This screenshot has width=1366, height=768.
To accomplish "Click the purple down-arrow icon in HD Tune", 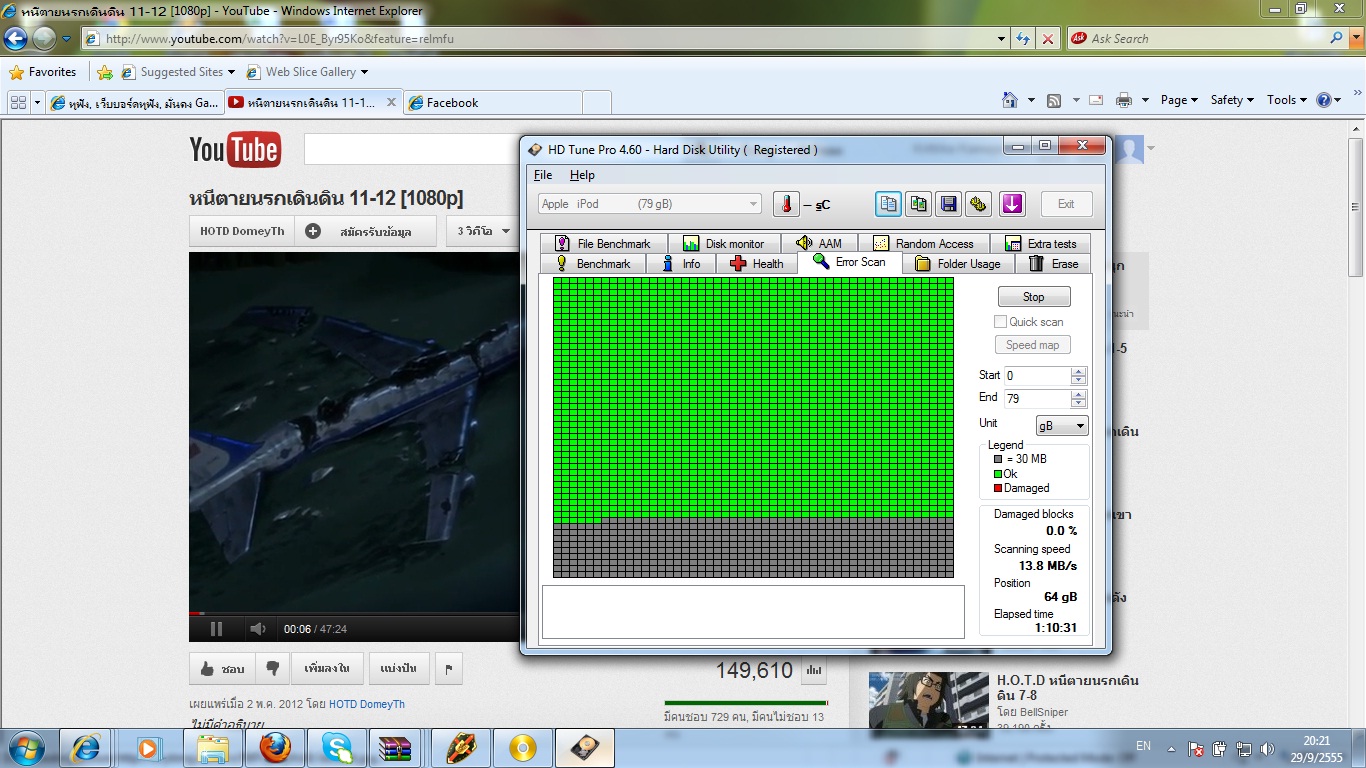I will (x=1012, y=204).
